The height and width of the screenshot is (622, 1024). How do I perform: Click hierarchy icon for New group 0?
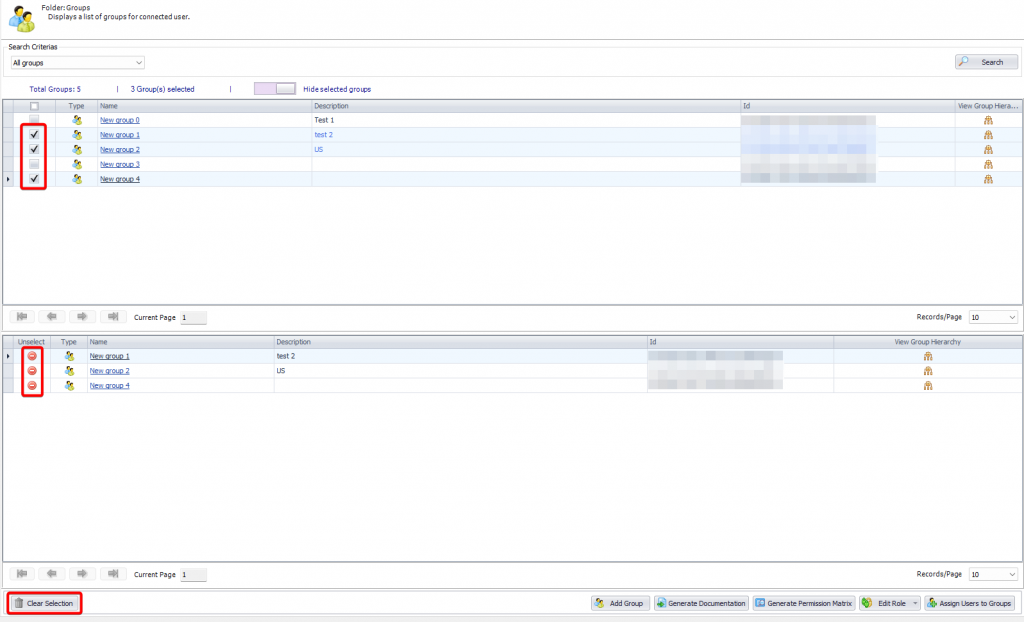click(x=988, y=120)
